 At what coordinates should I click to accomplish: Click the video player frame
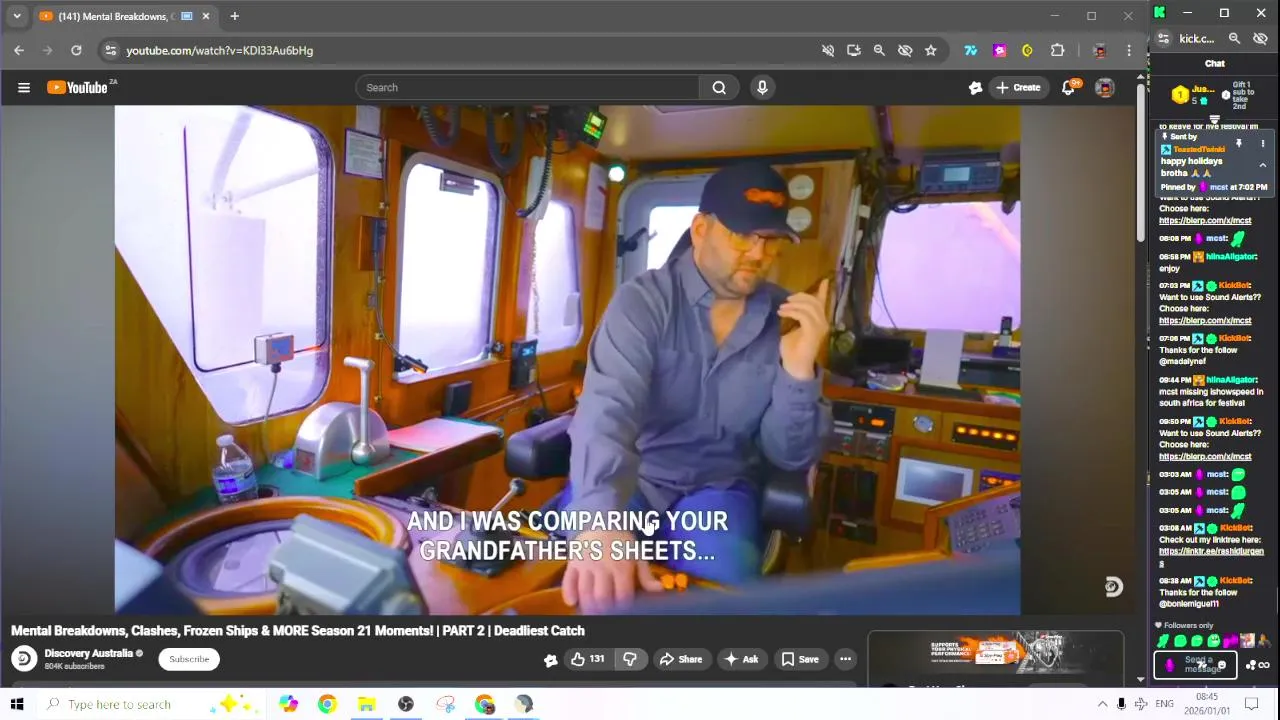coord(567,360)
